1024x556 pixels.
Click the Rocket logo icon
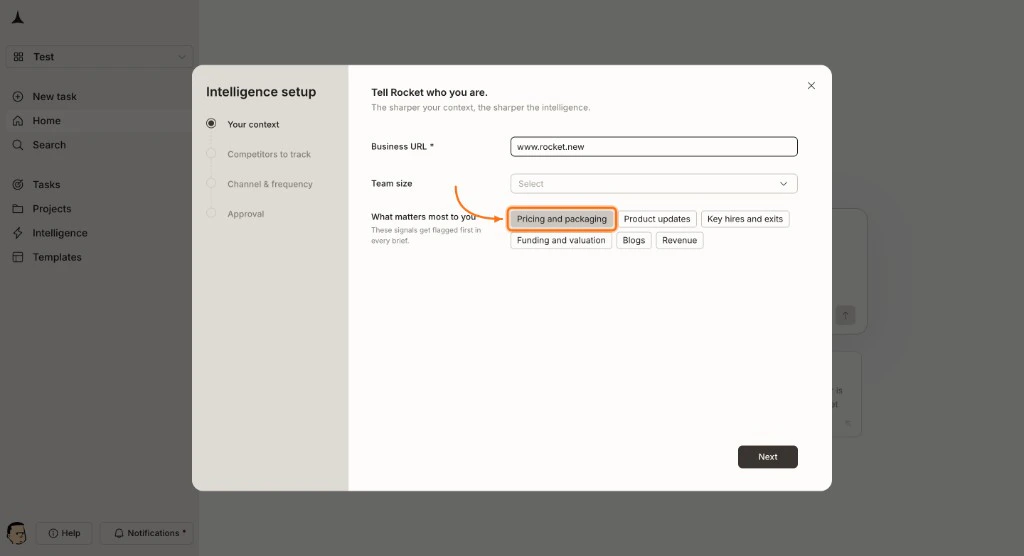click(18, 18)
